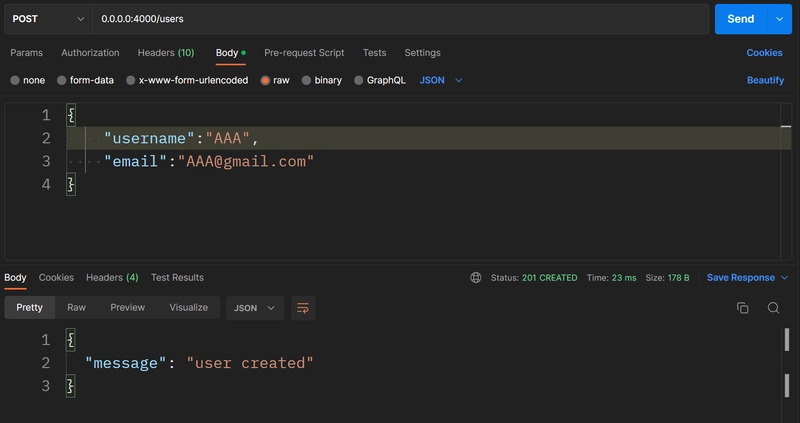This screenshot has height=423, width=800.
Task: Open the request body JSON format dropdown
Action: click(441, 80)
